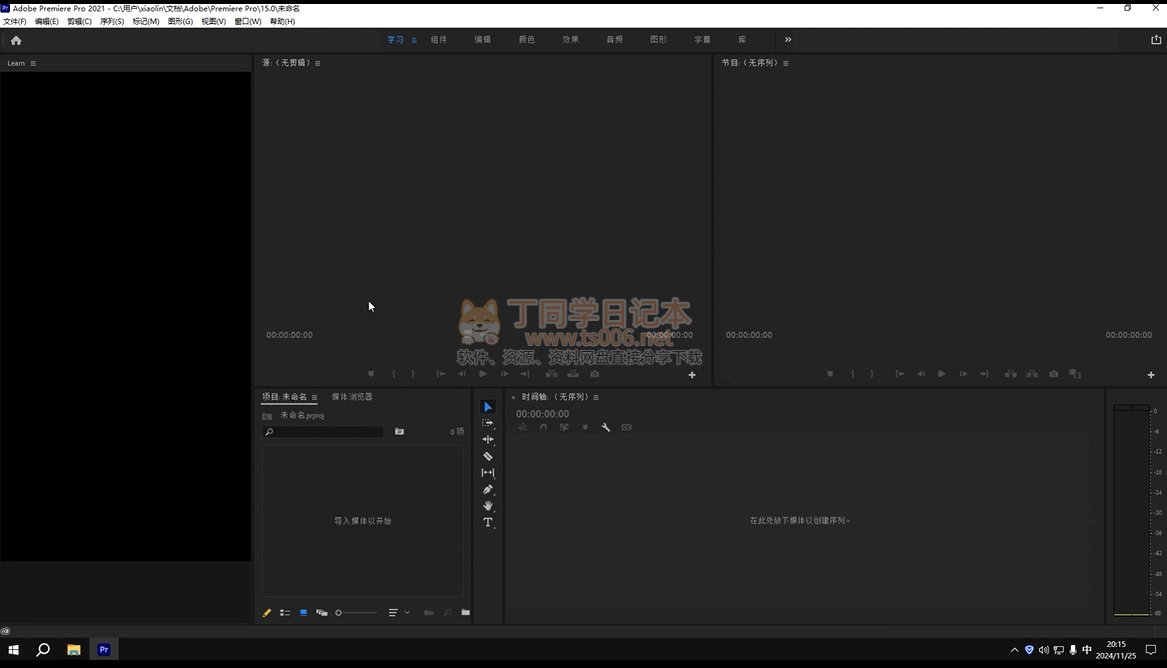The width and height of the screenshot is (1167, 668).
Task: Switch to the 编辑 workspace
Action: pyautogui.click(x=482, y=40)
